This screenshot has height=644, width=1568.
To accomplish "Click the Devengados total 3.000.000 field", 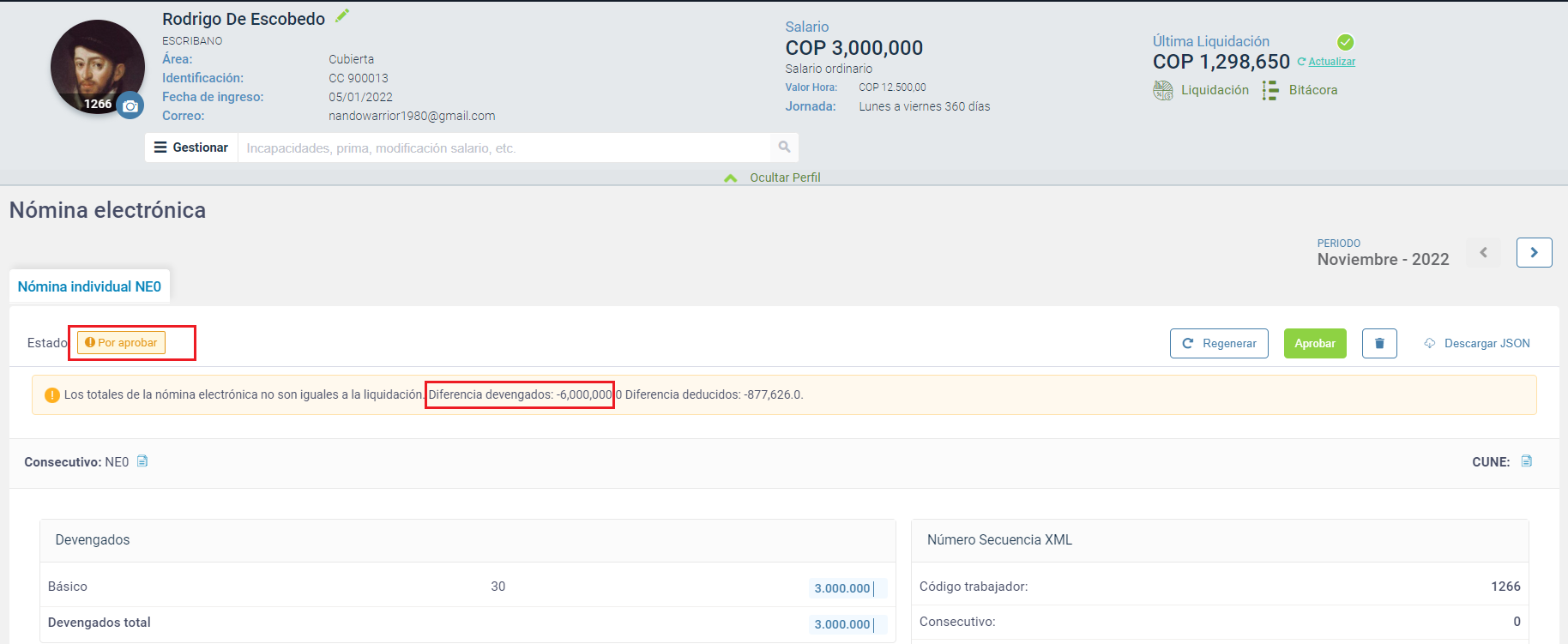I will [x=847, y=624].
